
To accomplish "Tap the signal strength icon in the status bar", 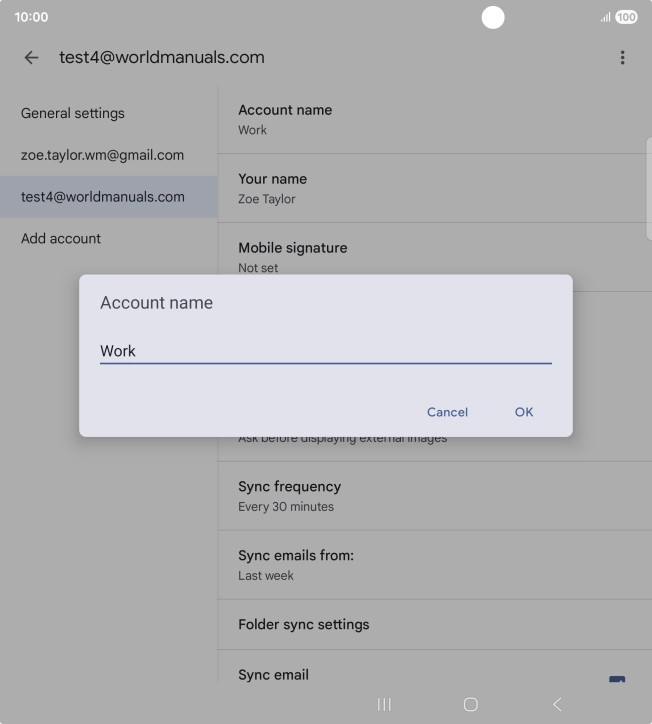I will pos(605,17).
